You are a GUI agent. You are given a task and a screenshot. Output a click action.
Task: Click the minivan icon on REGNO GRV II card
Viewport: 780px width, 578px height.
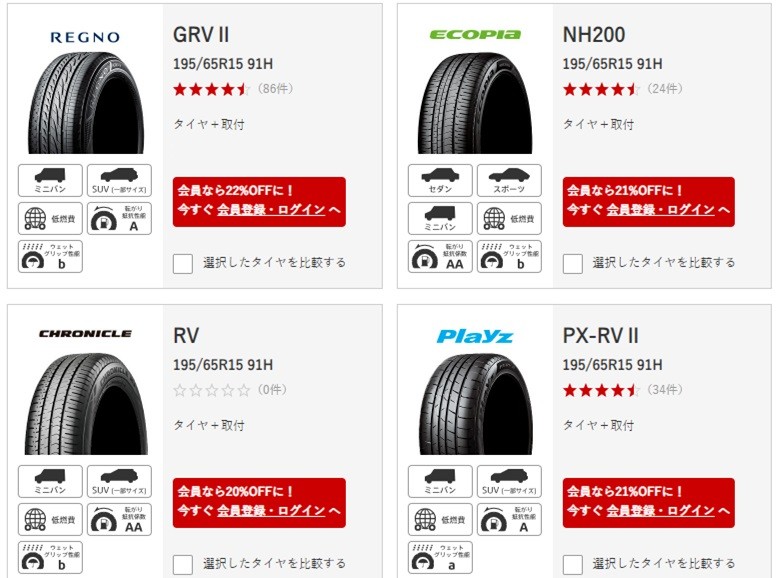(x=50, y=181)
